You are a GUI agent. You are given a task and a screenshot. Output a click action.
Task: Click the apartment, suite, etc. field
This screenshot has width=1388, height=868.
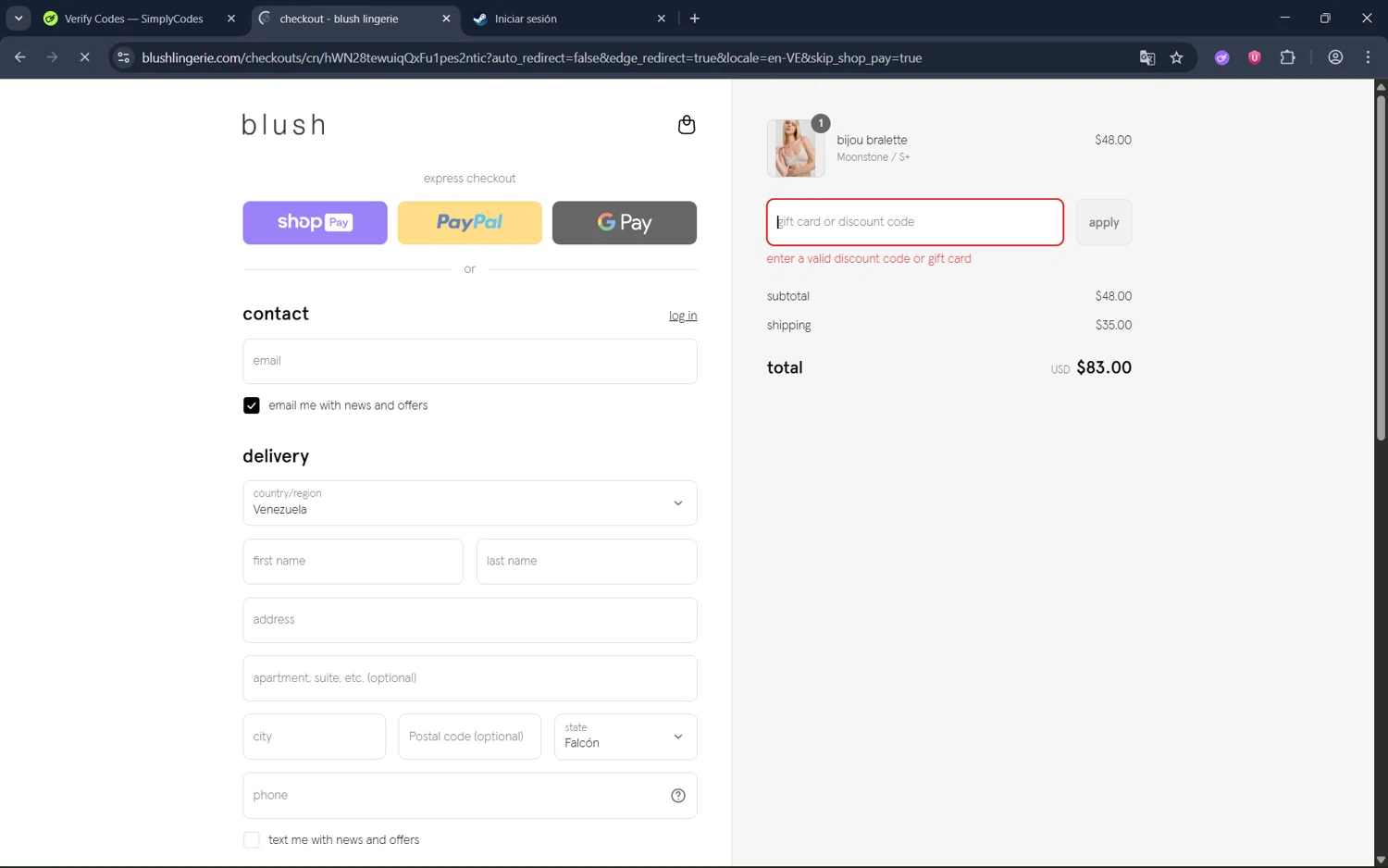pyautogui.click(x=469, y=678)
